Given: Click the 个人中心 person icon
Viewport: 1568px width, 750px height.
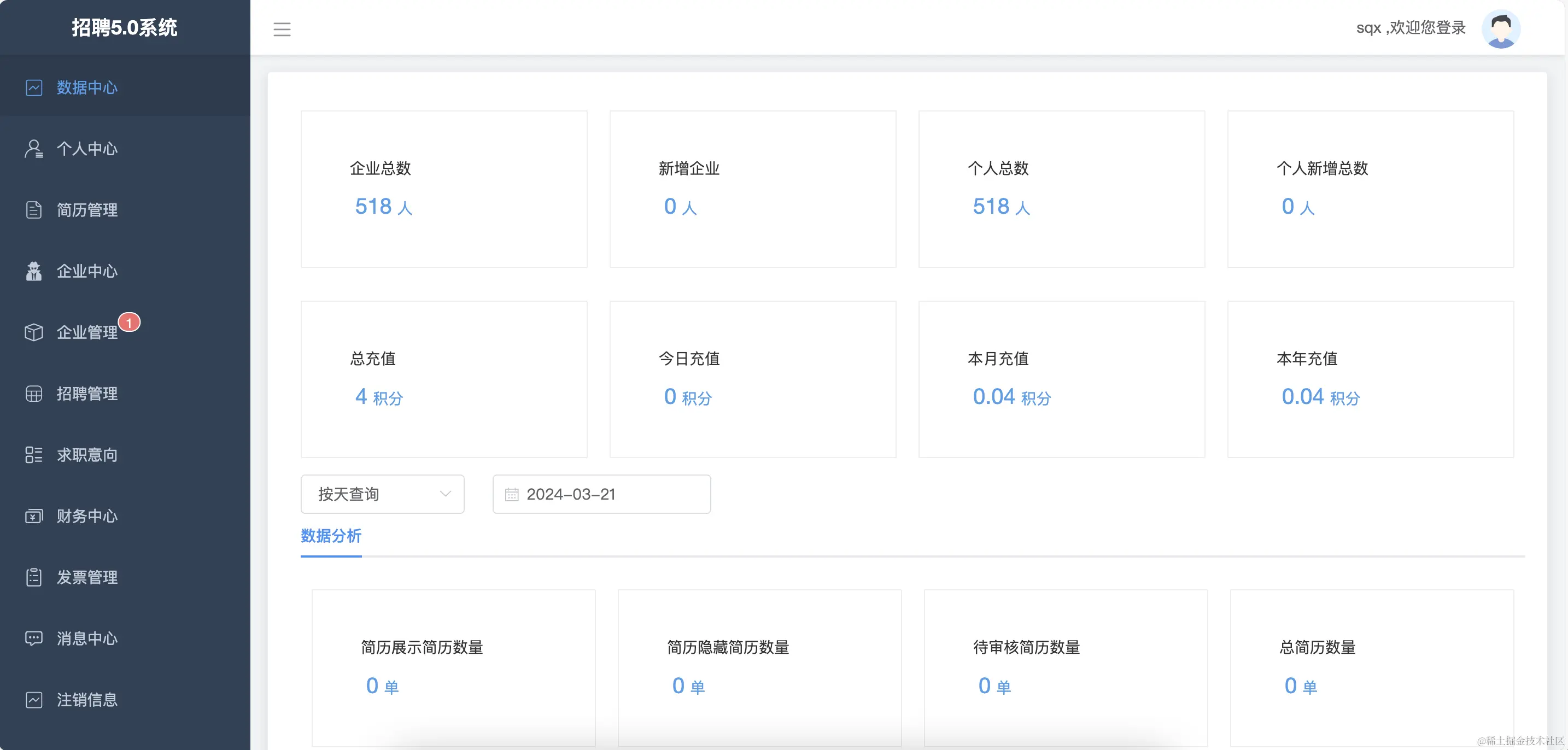Looking at the screenshot, I should tap(33, 149).
